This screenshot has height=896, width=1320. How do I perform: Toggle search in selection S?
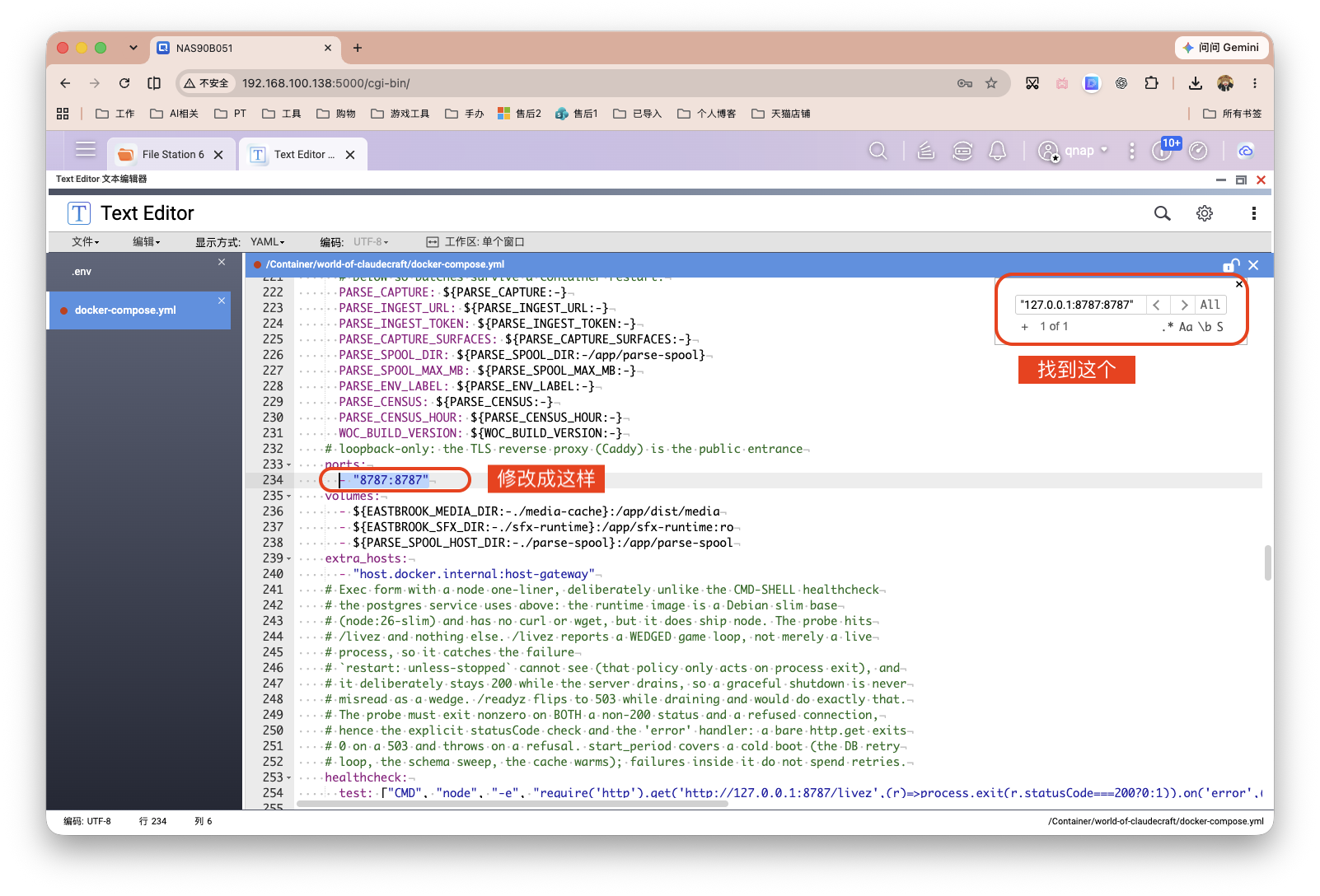(x=1220, y=327)
